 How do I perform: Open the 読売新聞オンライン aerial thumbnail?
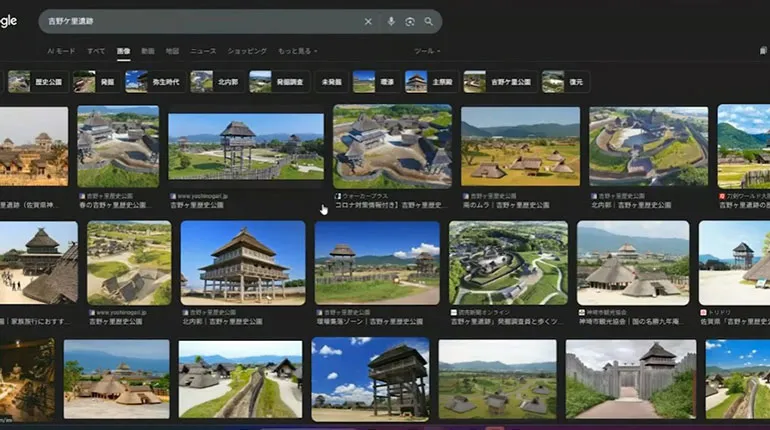tap(508, 263)
